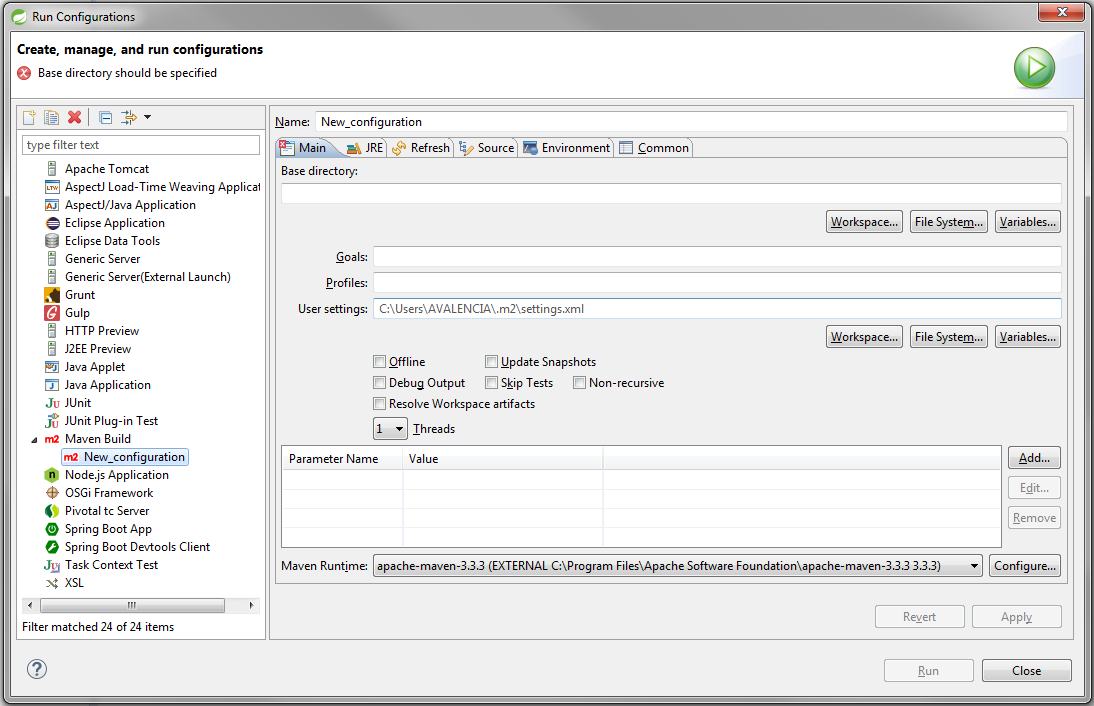The image size is (1094, 706).
Task: Click the Duplicate launch configuration icon
Action: tap(52, 117)
